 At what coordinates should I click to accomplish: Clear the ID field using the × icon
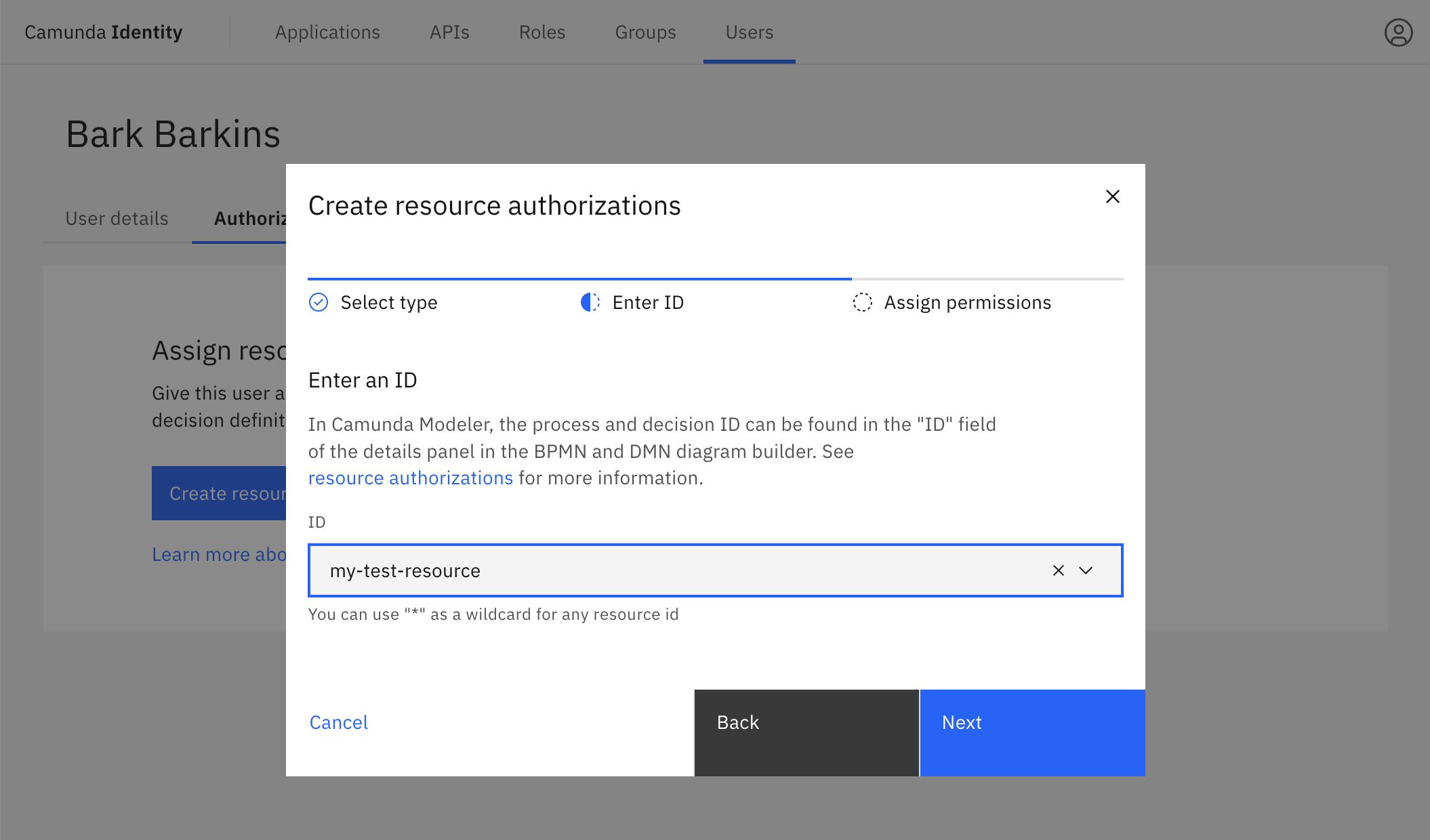[x=1057, y=570]
